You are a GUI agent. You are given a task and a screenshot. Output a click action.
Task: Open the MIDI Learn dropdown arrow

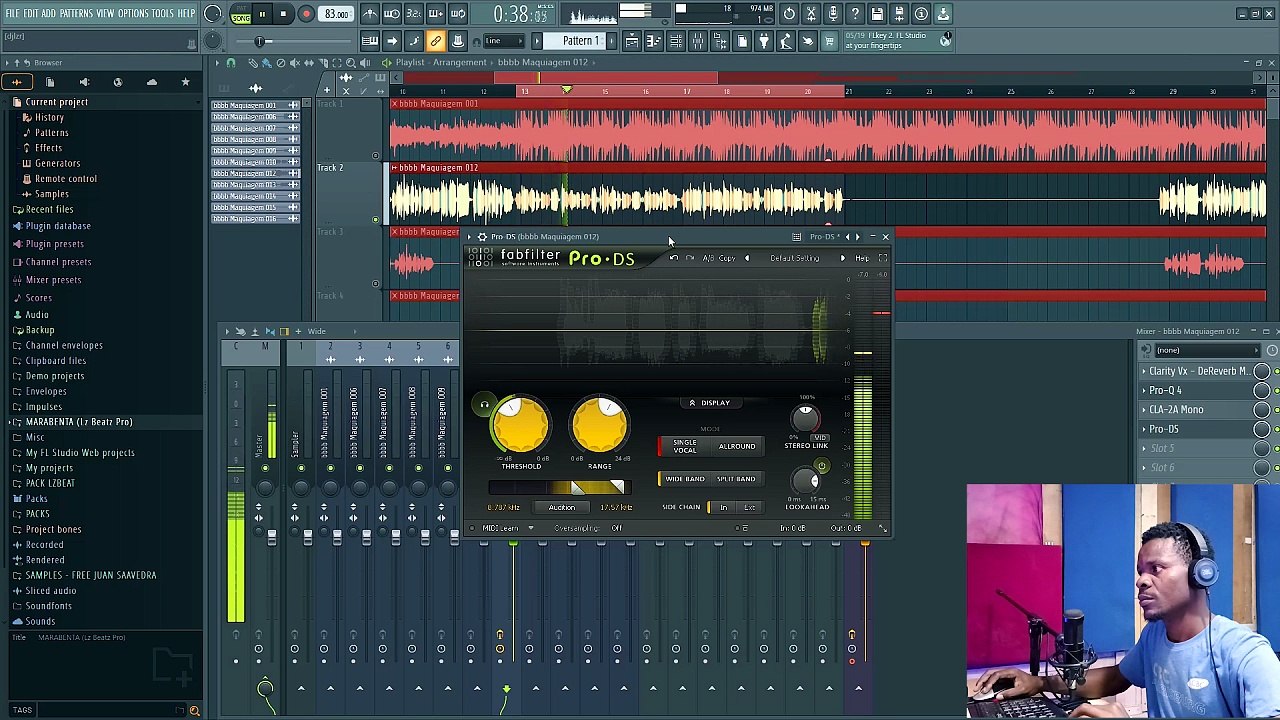[531, 528]
